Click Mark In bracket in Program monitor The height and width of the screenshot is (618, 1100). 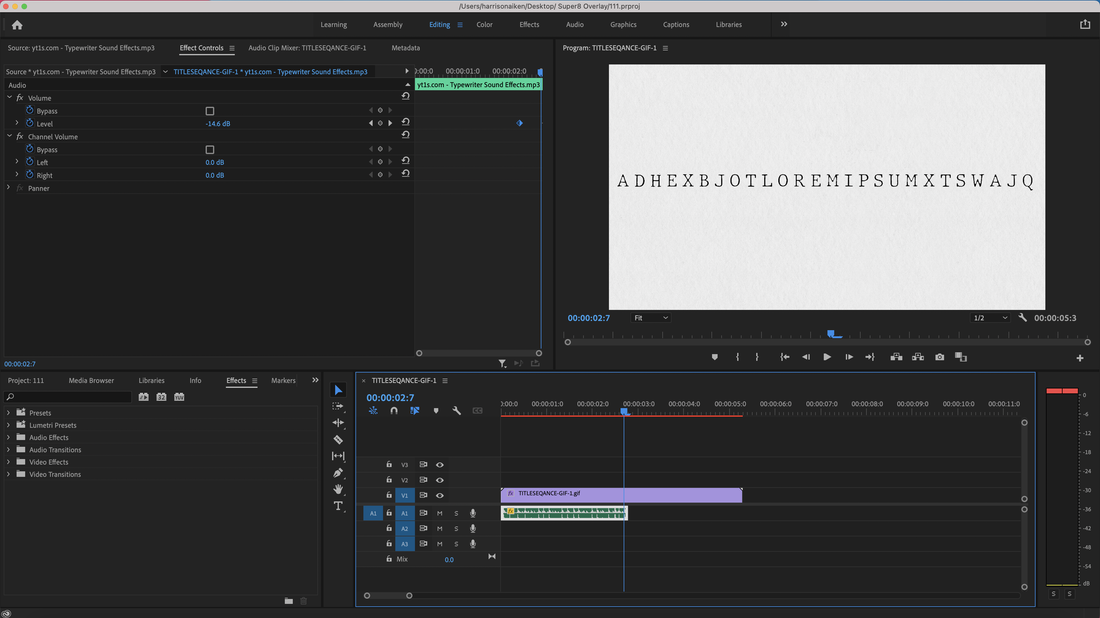point(737,357)
